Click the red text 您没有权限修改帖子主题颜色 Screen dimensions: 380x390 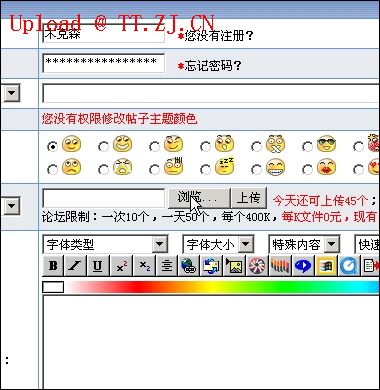(119, 119)
